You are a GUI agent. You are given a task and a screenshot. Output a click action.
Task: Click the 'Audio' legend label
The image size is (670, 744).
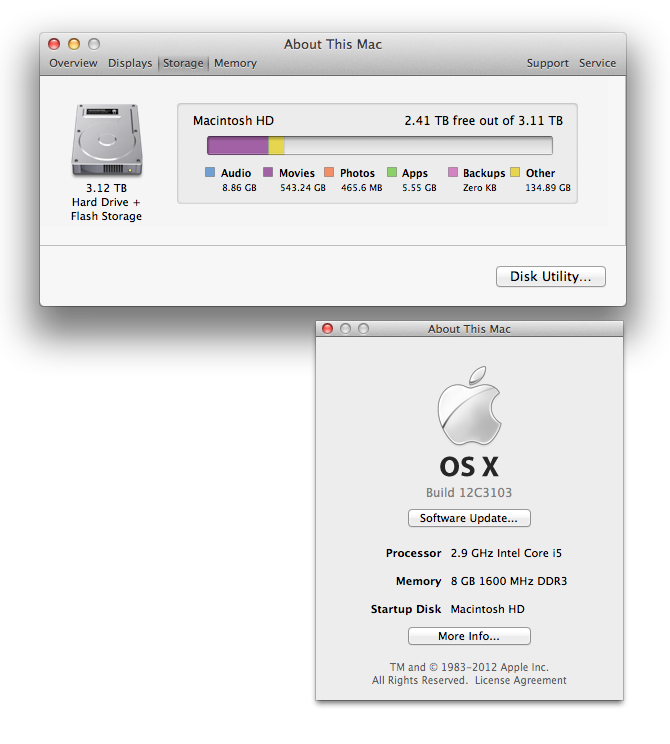[236, 173]
